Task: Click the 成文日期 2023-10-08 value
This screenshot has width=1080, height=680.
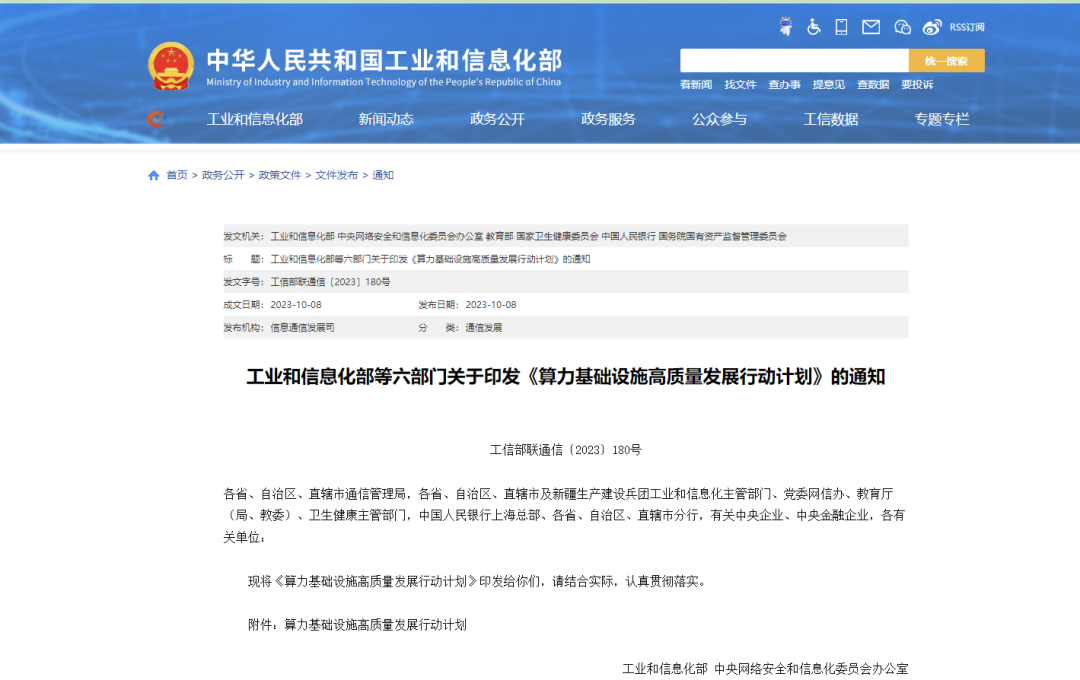Action: (295, 305)
